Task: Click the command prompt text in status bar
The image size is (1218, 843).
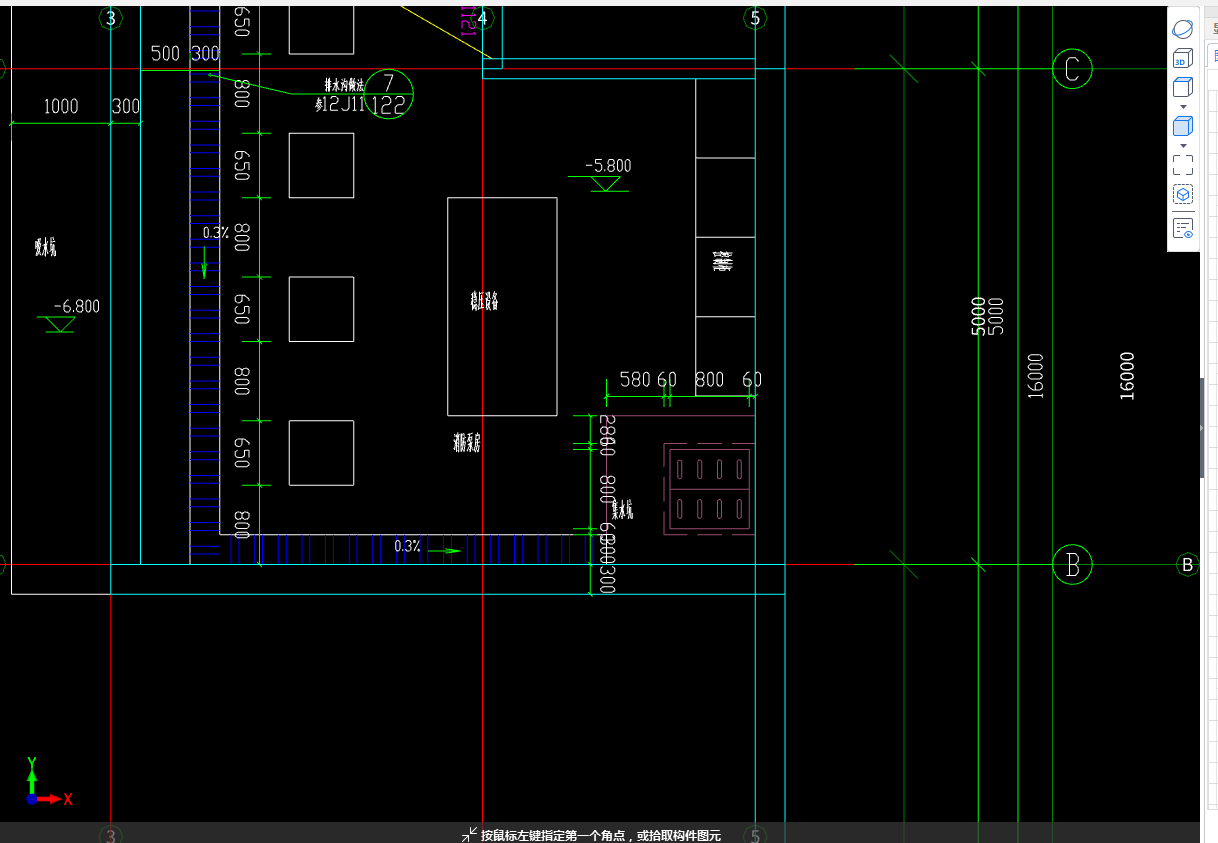Action: [600, 835]
